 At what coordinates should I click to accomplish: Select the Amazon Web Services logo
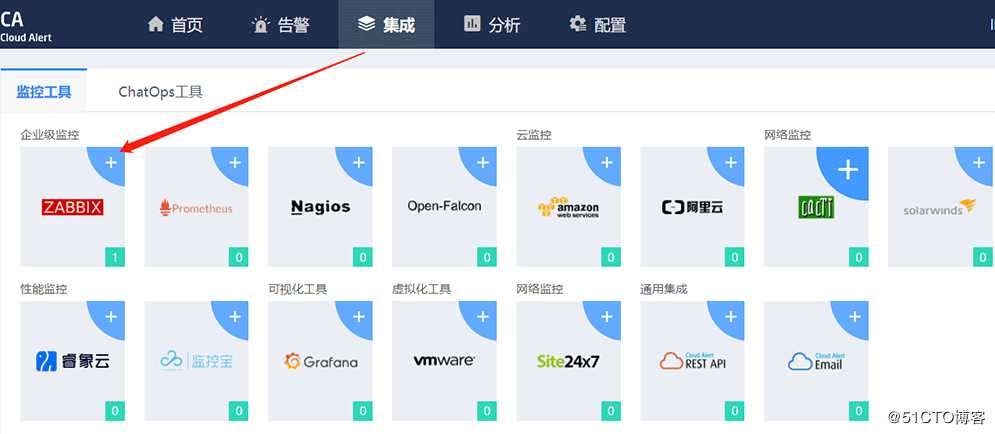[x=568, y=207]
